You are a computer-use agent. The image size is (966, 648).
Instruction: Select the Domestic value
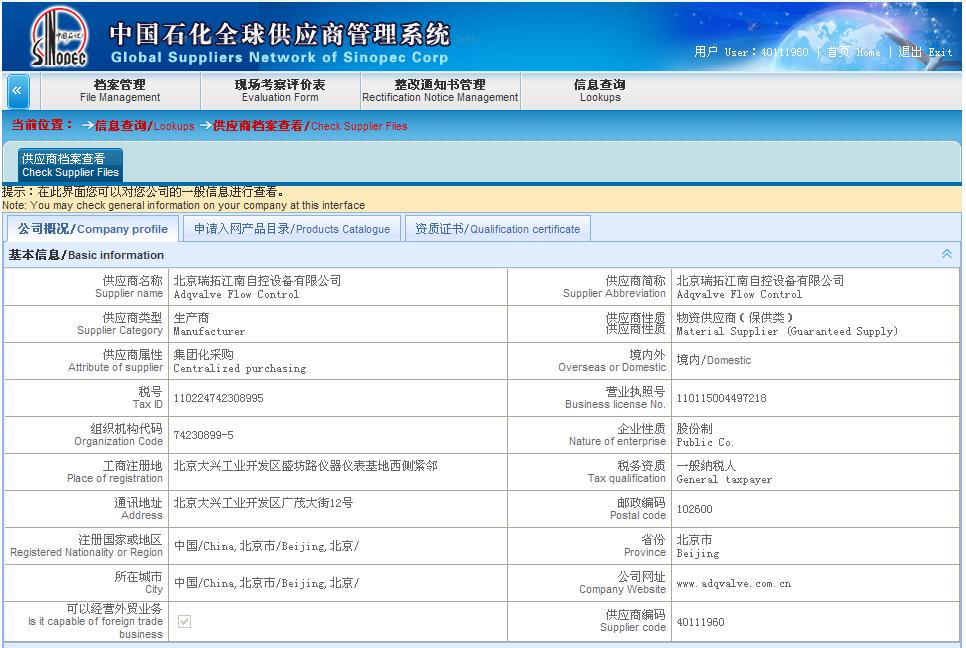[713, 360]
